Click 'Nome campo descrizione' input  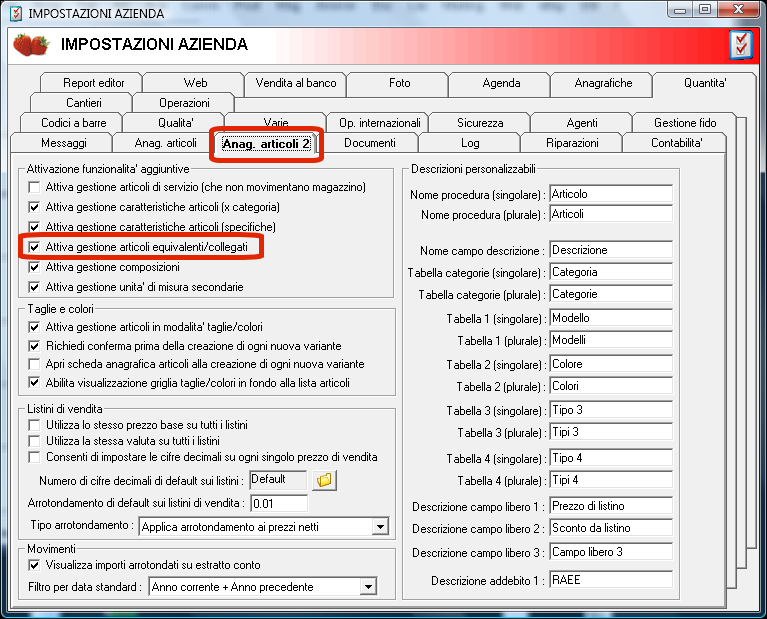click(x=611, y=250)
